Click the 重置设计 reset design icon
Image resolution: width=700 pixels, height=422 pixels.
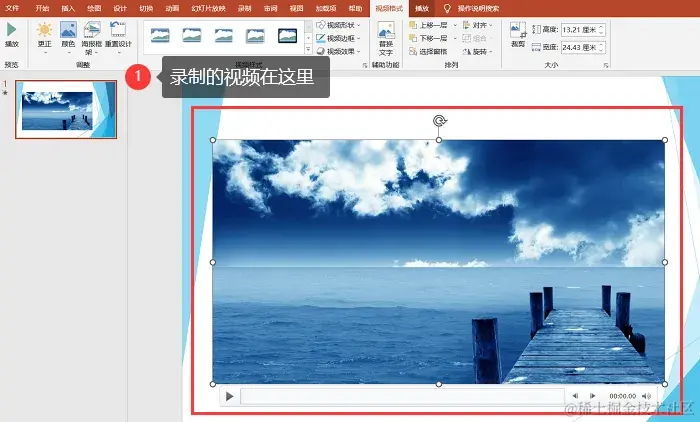point(118,29)
